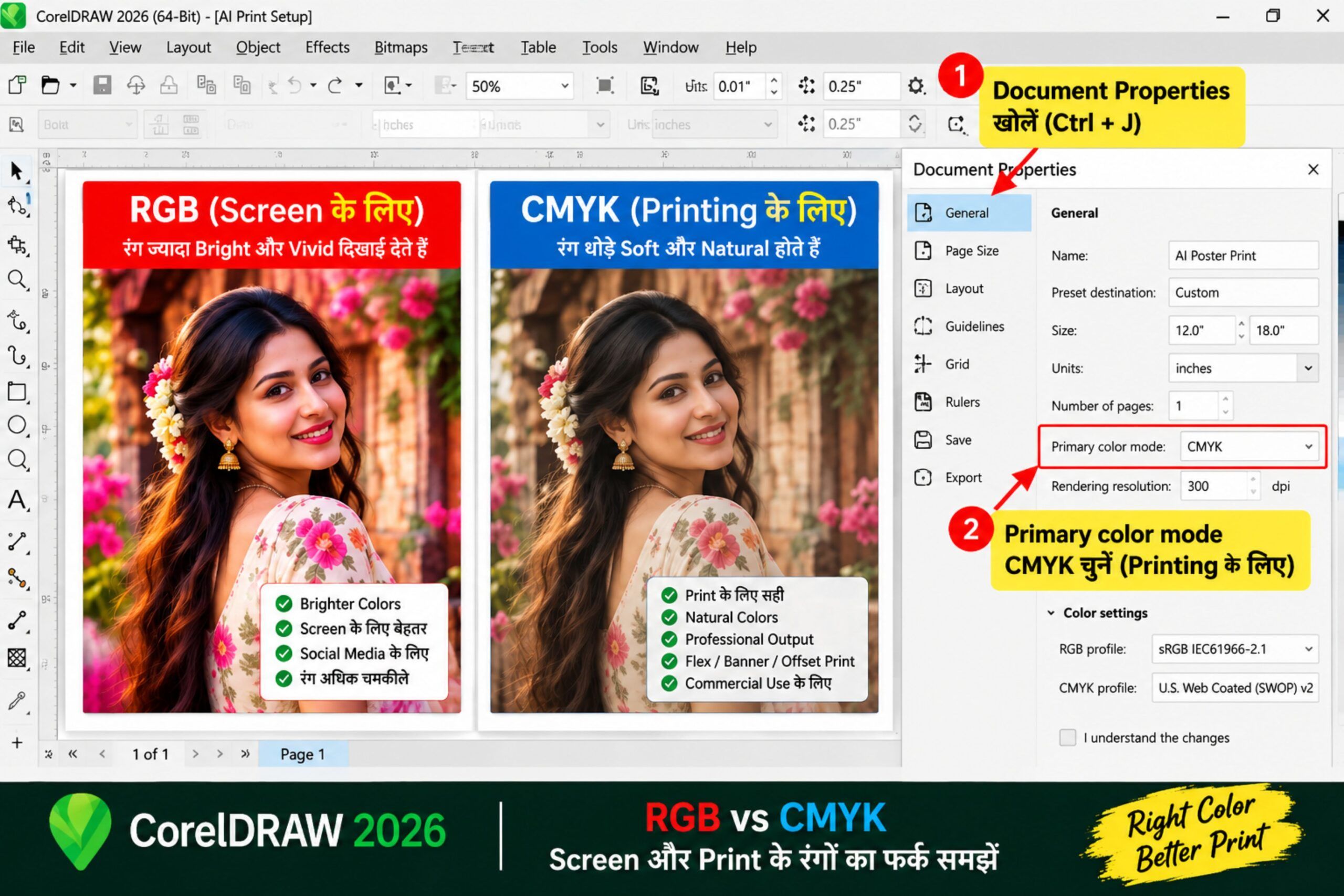Select the Text tool (A)
This screenshot has width=1344, height=896.
17,501
